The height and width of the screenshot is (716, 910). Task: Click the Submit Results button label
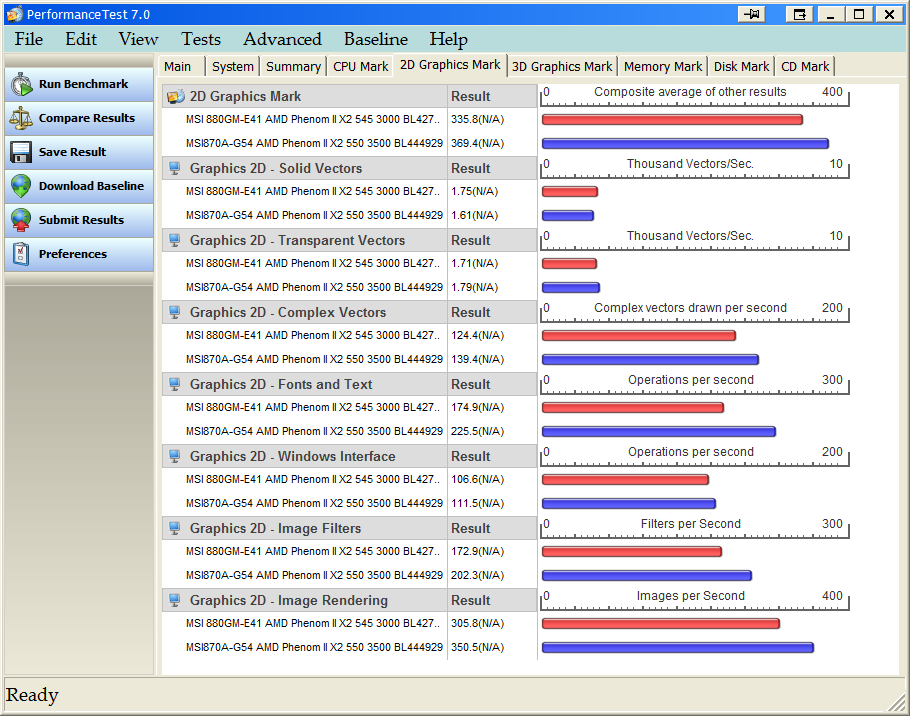click(81, 220)
